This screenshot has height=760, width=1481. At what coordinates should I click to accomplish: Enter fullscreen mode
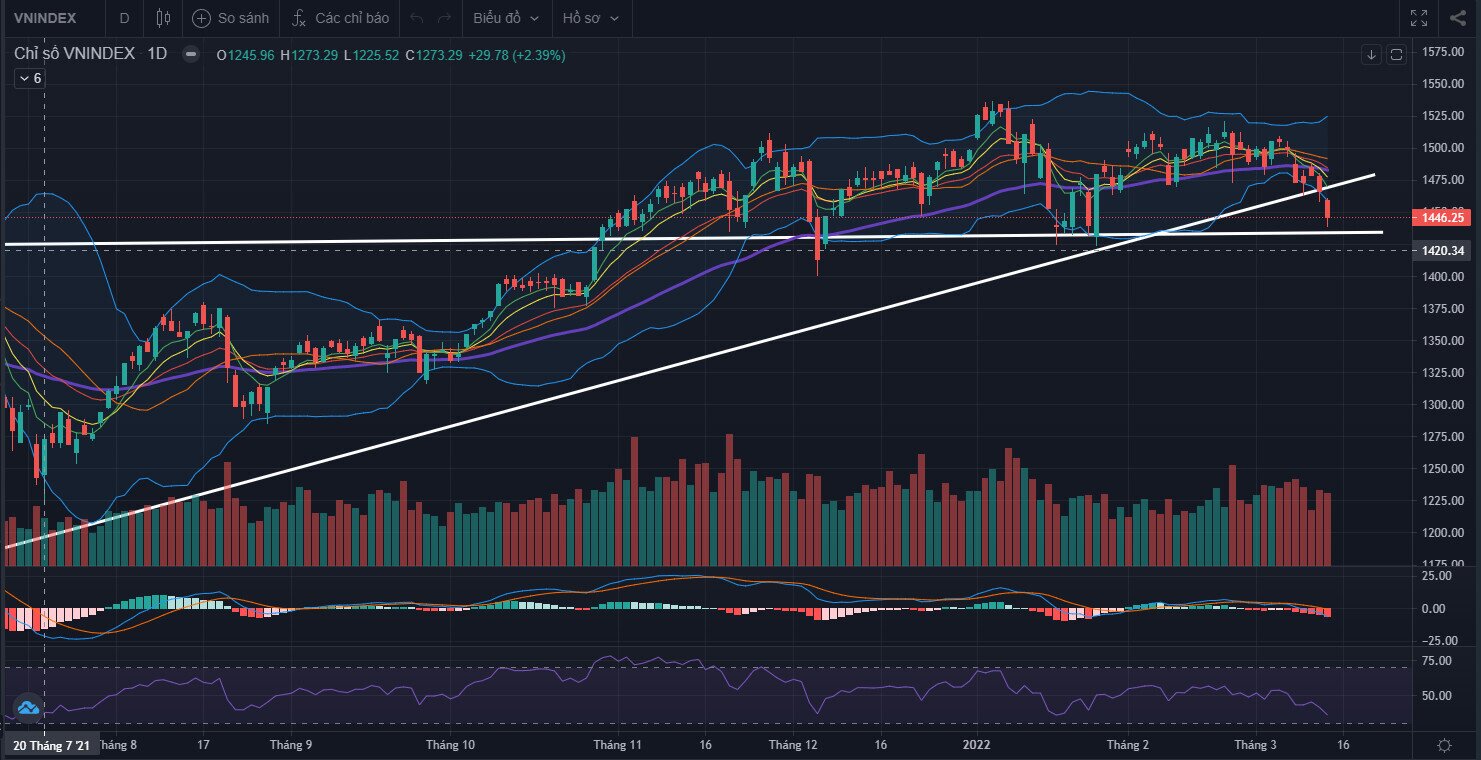[x=1418, y=18]
